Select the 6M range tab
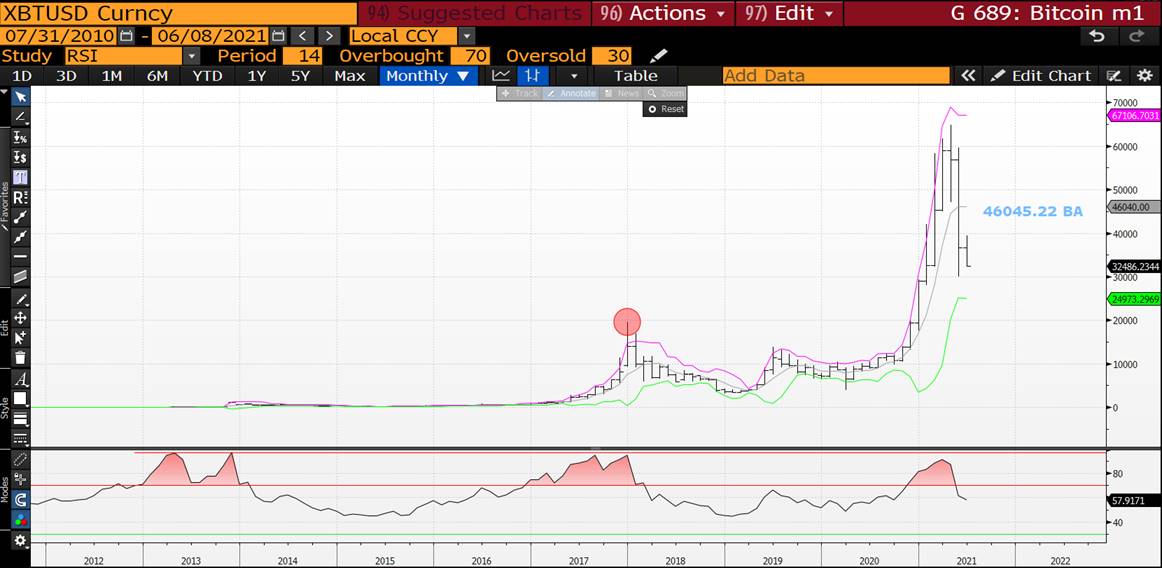 157,76
